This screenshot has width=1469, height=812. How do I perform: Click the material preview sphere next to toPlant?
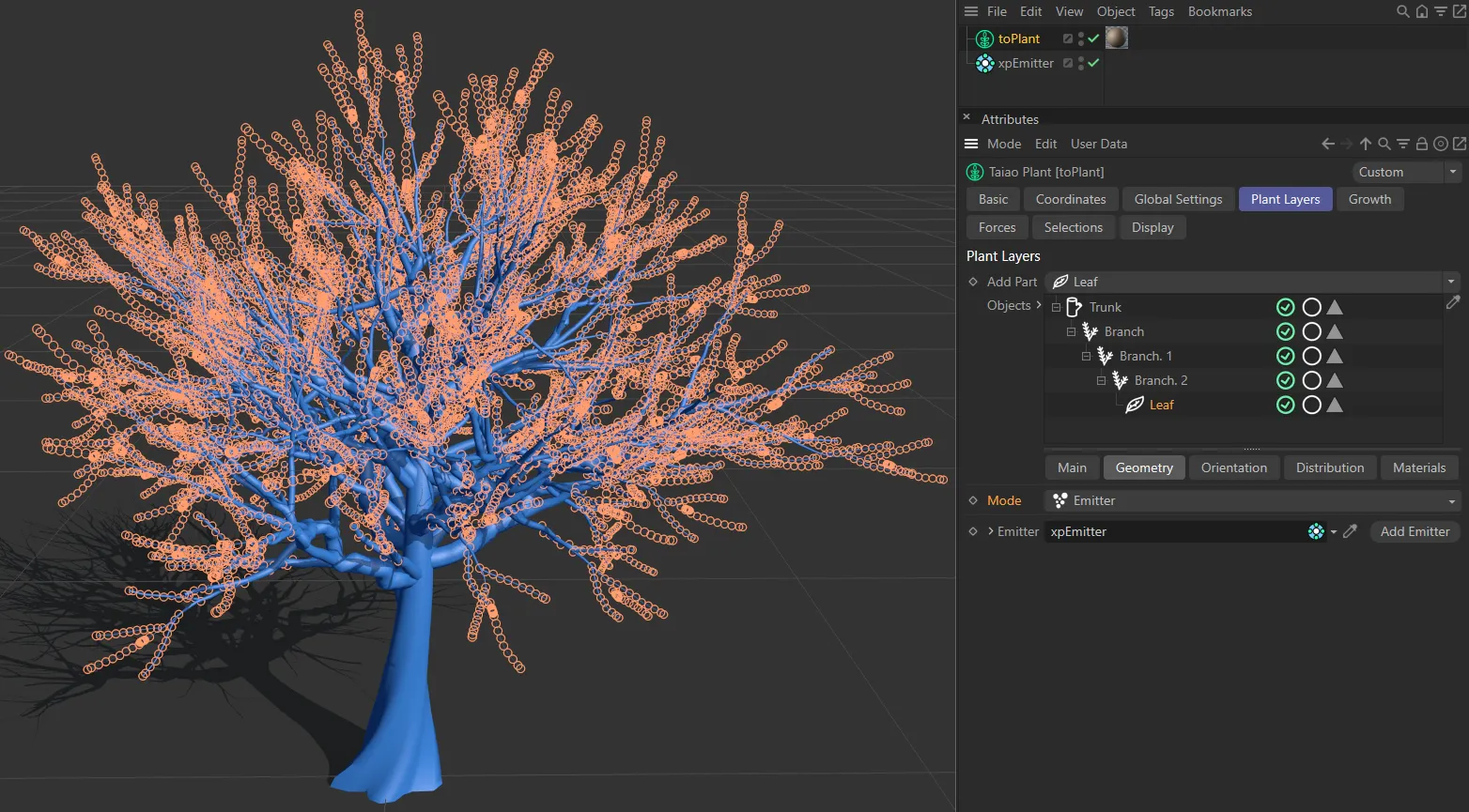(1116, 38)
